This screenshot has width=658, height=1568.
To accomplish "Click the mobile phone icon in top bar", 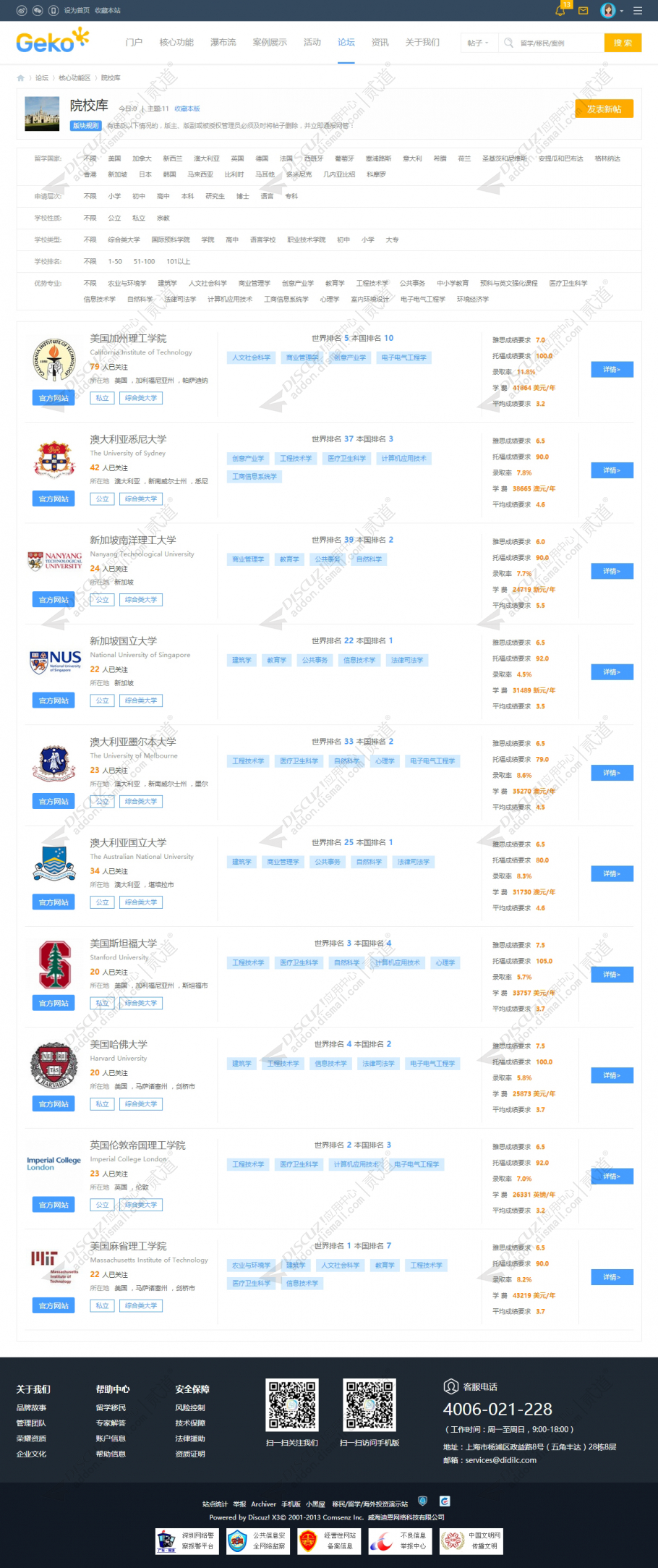I will click(53, 10).
